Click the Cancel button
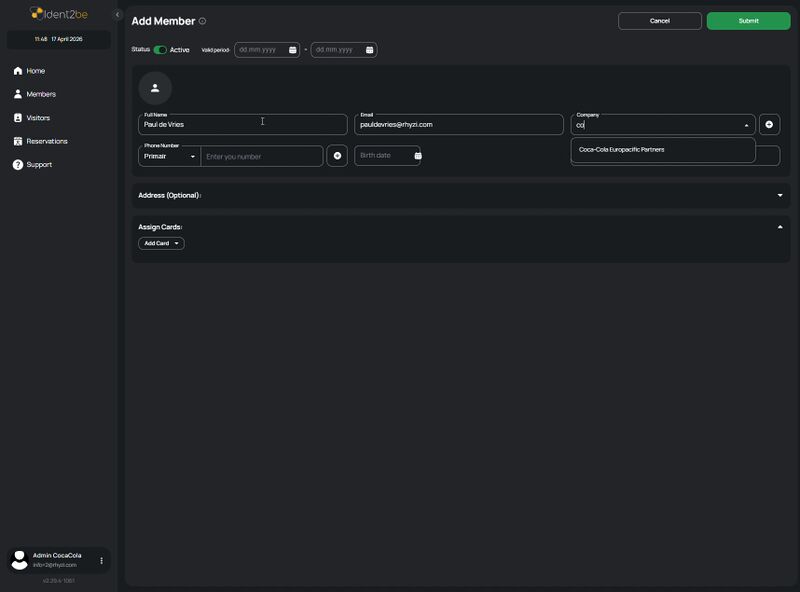This screenshot has height=592, width=800. tap(659, 21)
